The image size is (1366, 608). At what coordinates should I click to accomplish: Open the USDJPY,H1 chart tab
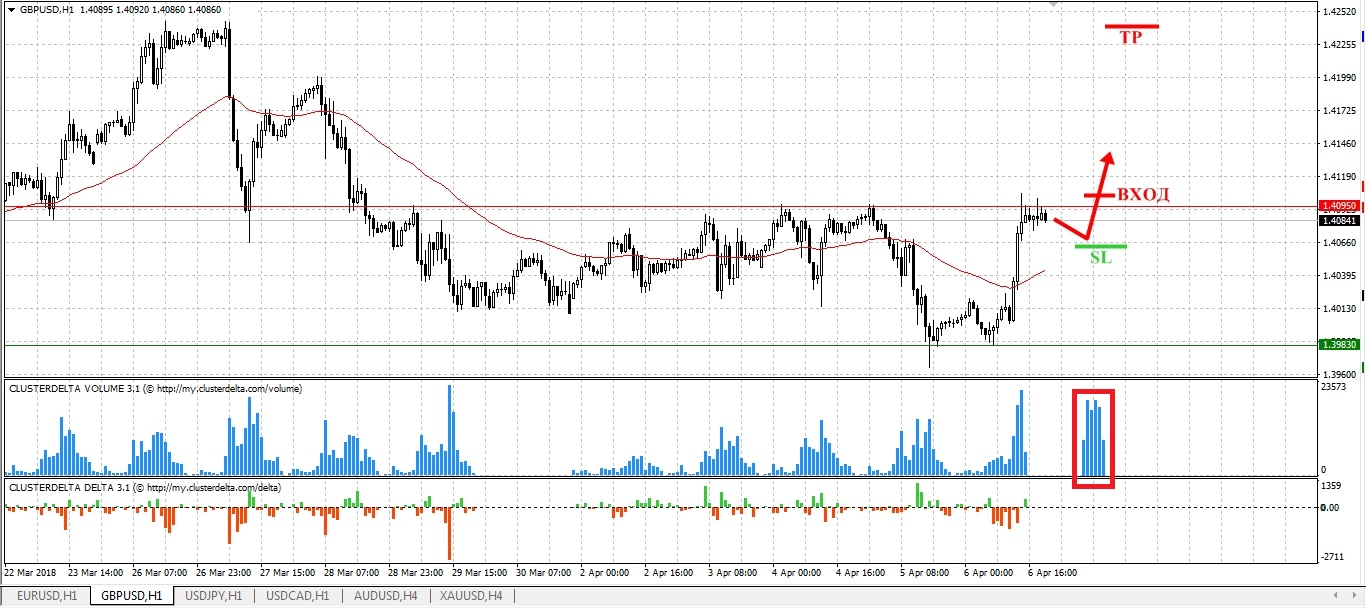coord(213,596)
